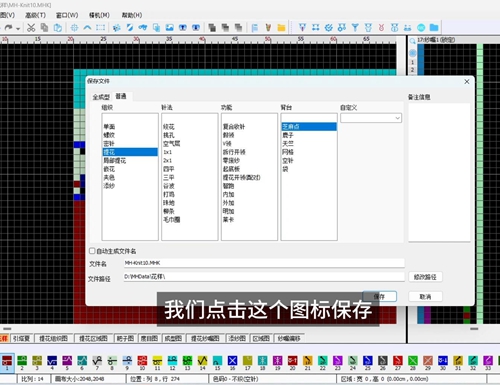Click the redo arrow icon
This screenshot has height=385, width=500.
click(x=9, y=28)
